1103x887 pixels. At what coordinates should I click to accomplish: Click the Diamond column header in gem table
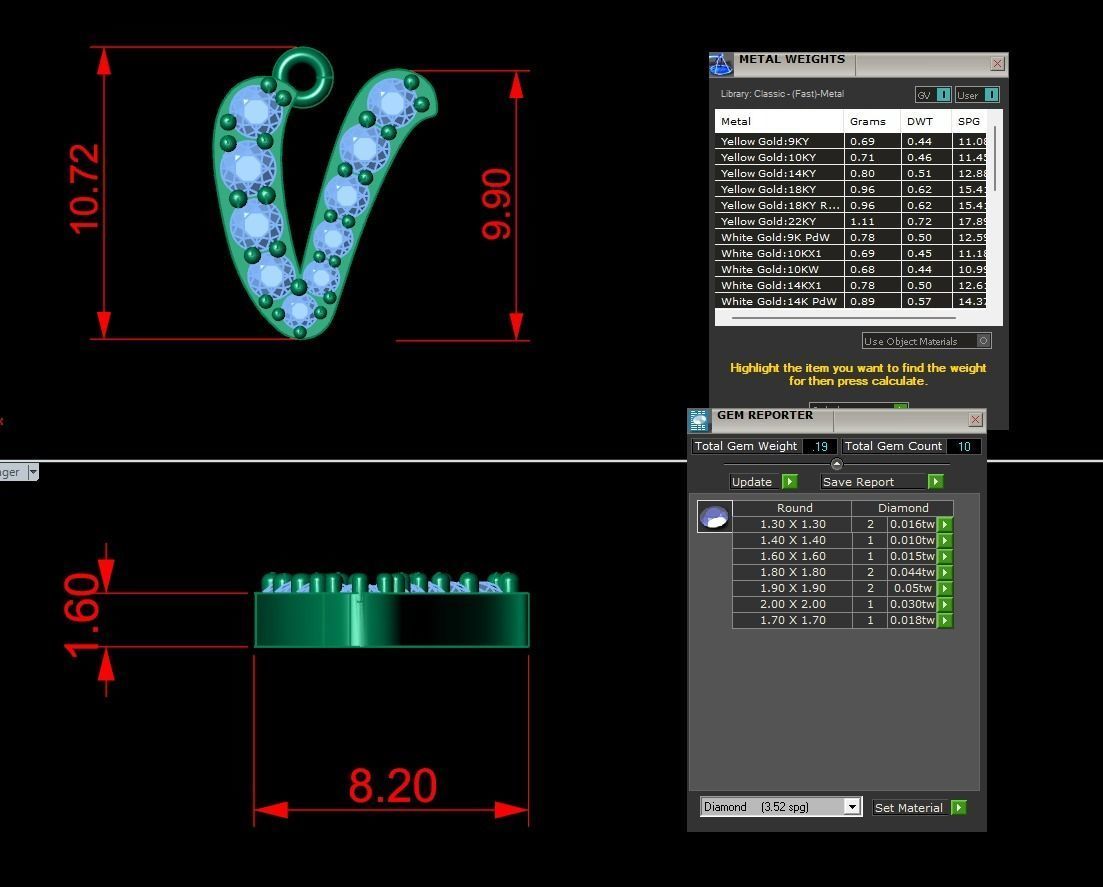(903, 508)
